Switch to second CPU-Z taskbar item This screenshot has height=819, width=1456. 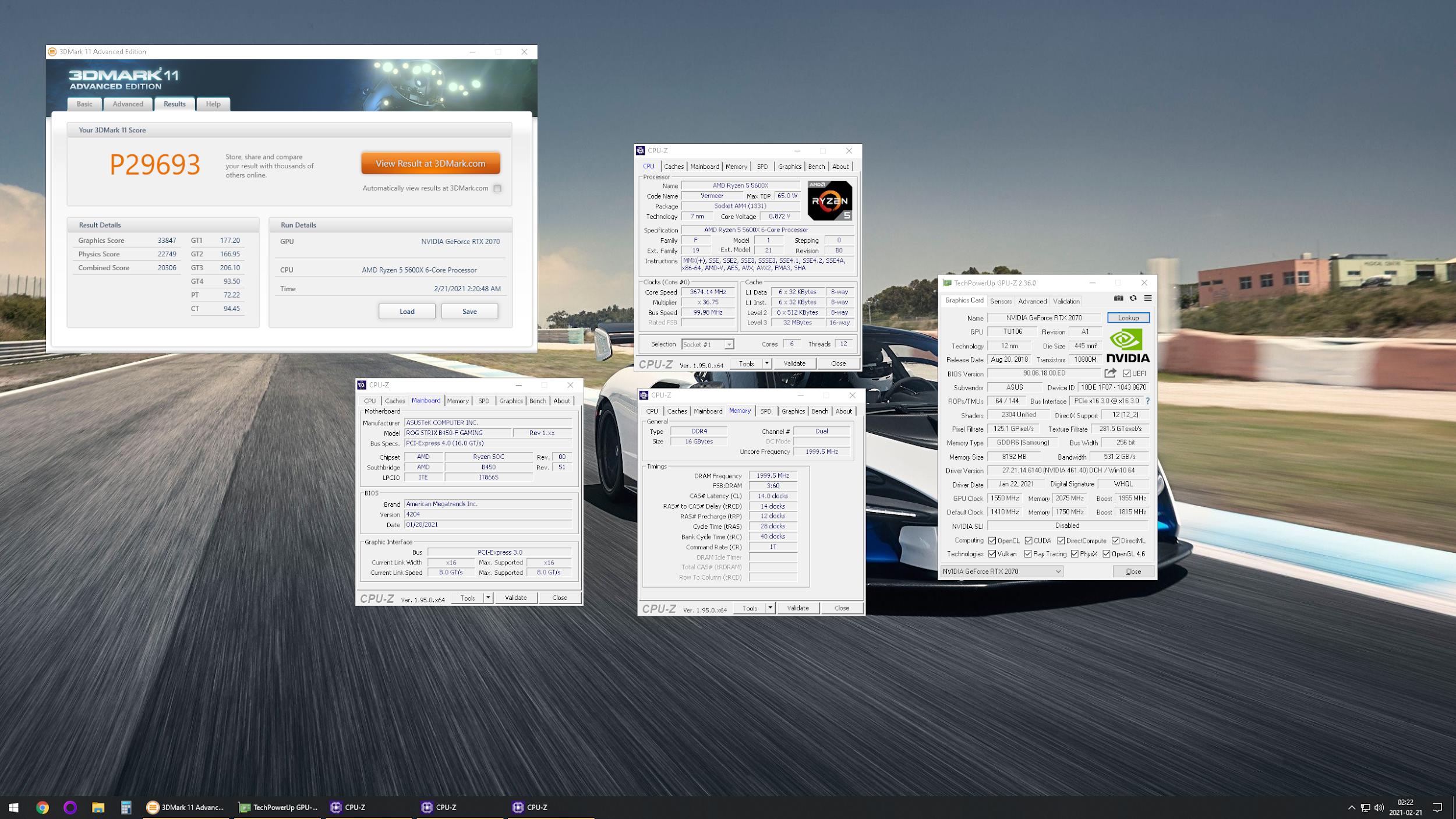click(461, 807)
